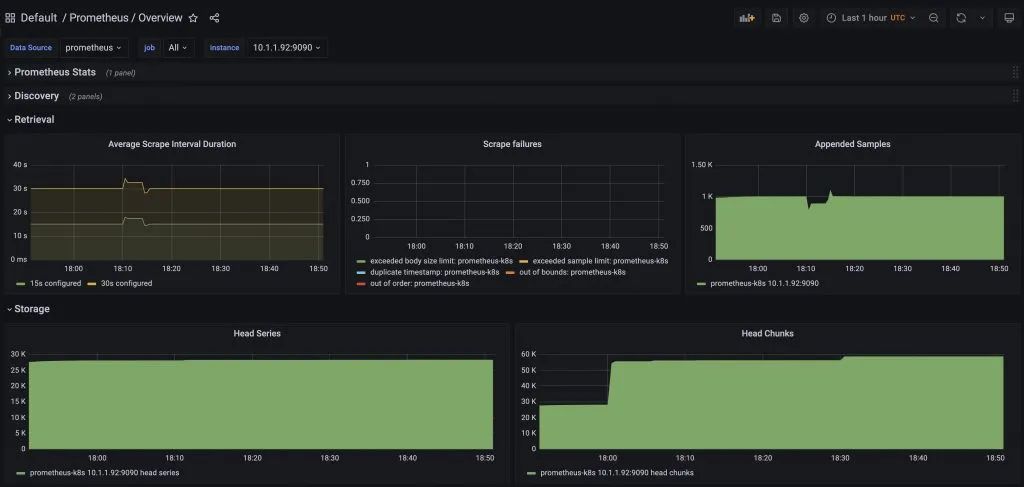Open refresh interval dropdown arrow

pos(982,18)
